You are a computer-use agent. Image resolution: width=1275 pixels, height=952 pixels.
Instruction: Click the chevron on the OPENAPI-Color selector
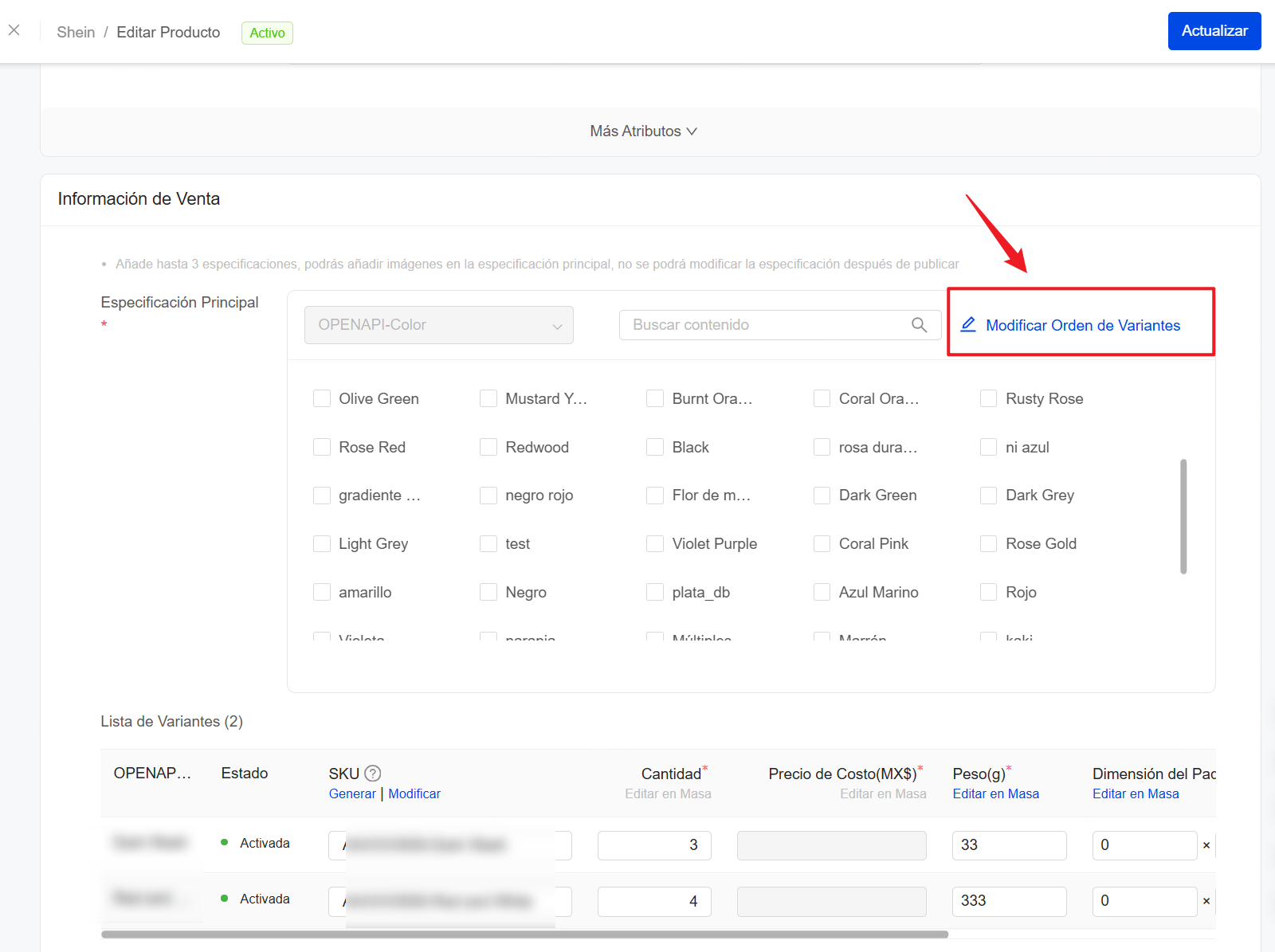[x=558, y=325]
